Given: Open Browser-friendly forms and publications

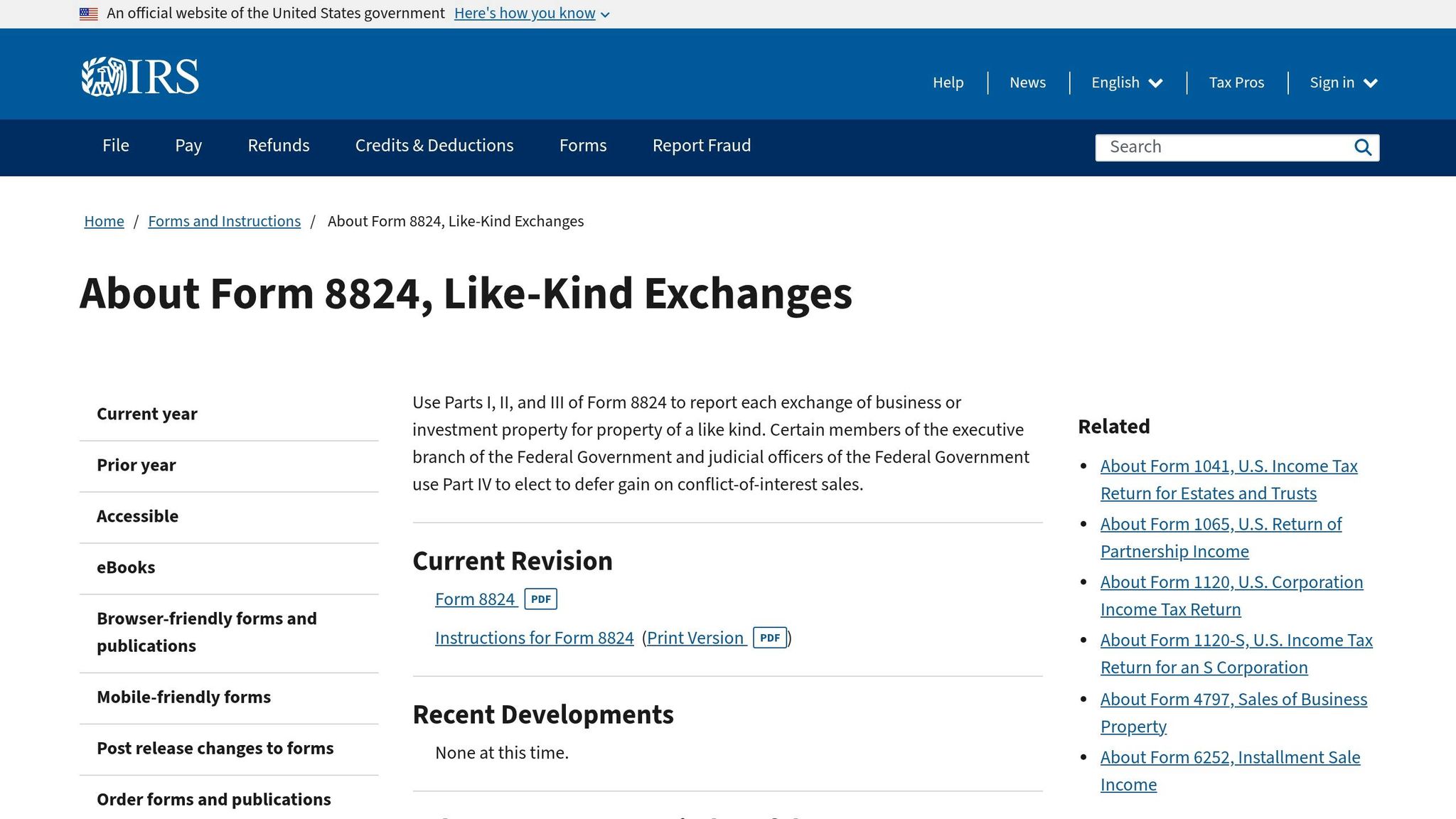Looking at the screenshot, I should click(229, 633).
